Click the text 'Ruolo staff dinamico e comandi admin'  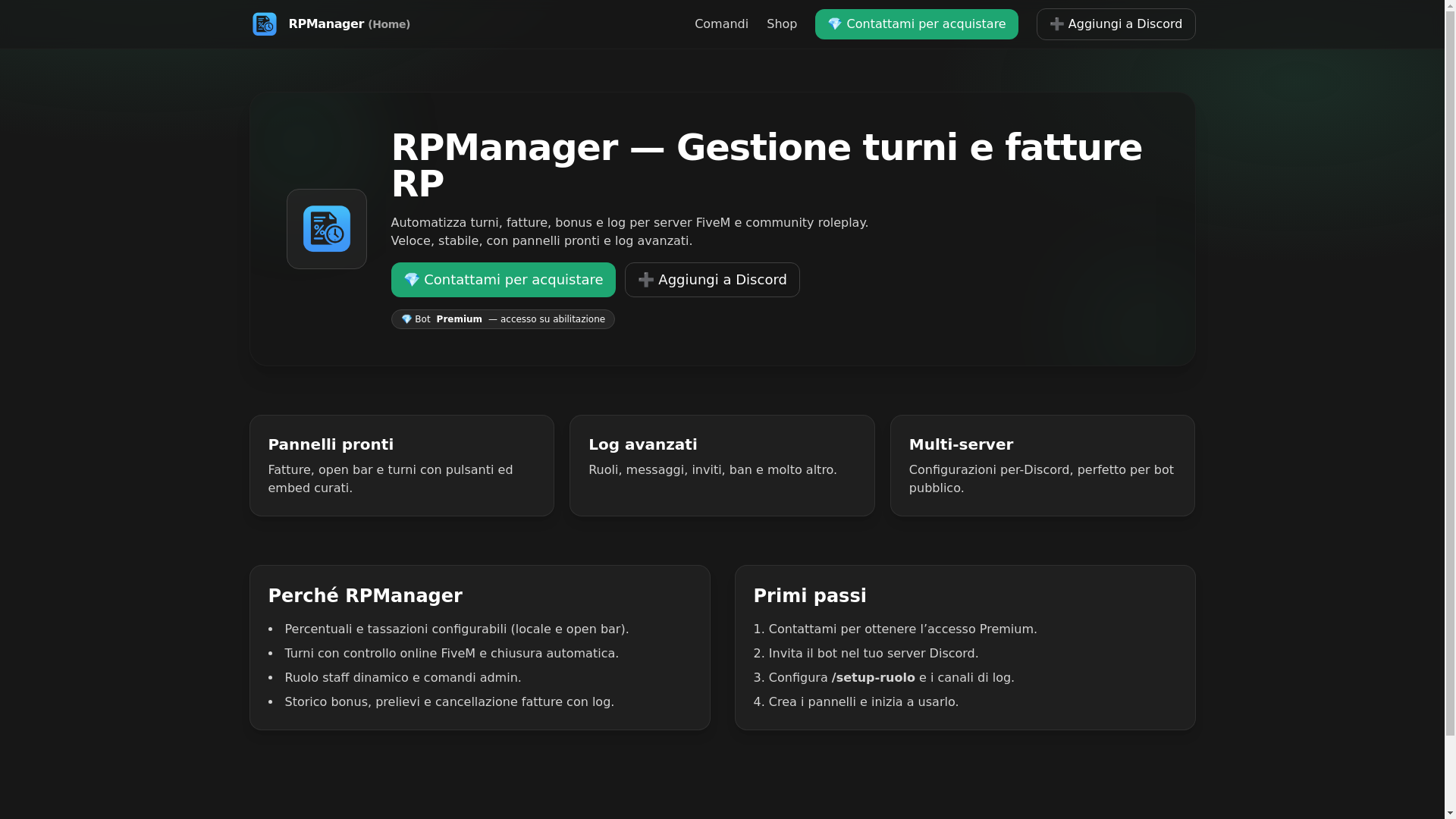(403, 678)
